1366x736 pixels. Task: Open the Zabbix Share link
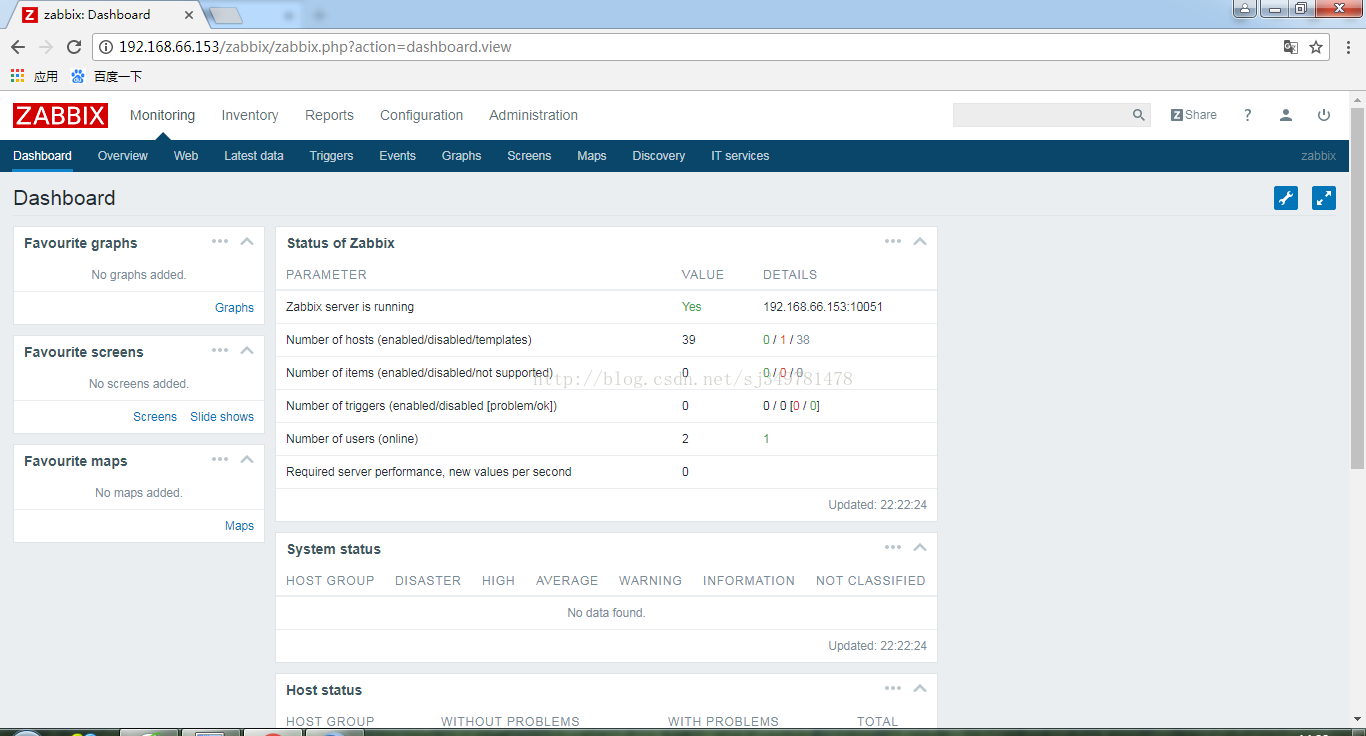[1194, 115]
